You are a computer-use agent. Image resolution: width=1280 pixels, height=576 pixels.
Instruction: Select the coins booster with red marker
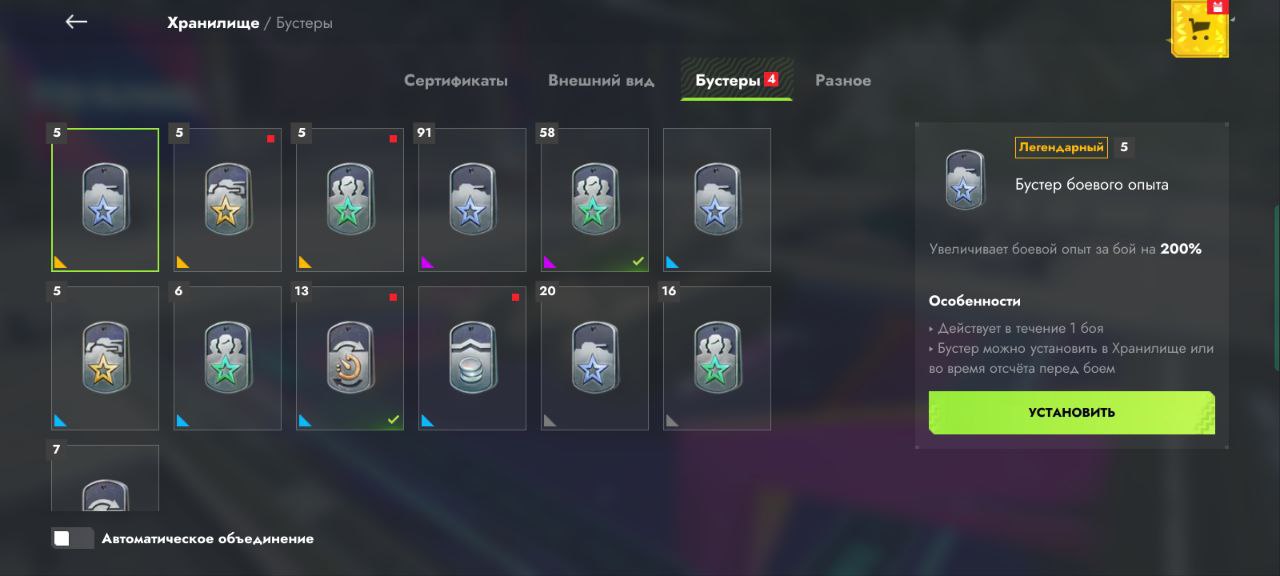472,358
